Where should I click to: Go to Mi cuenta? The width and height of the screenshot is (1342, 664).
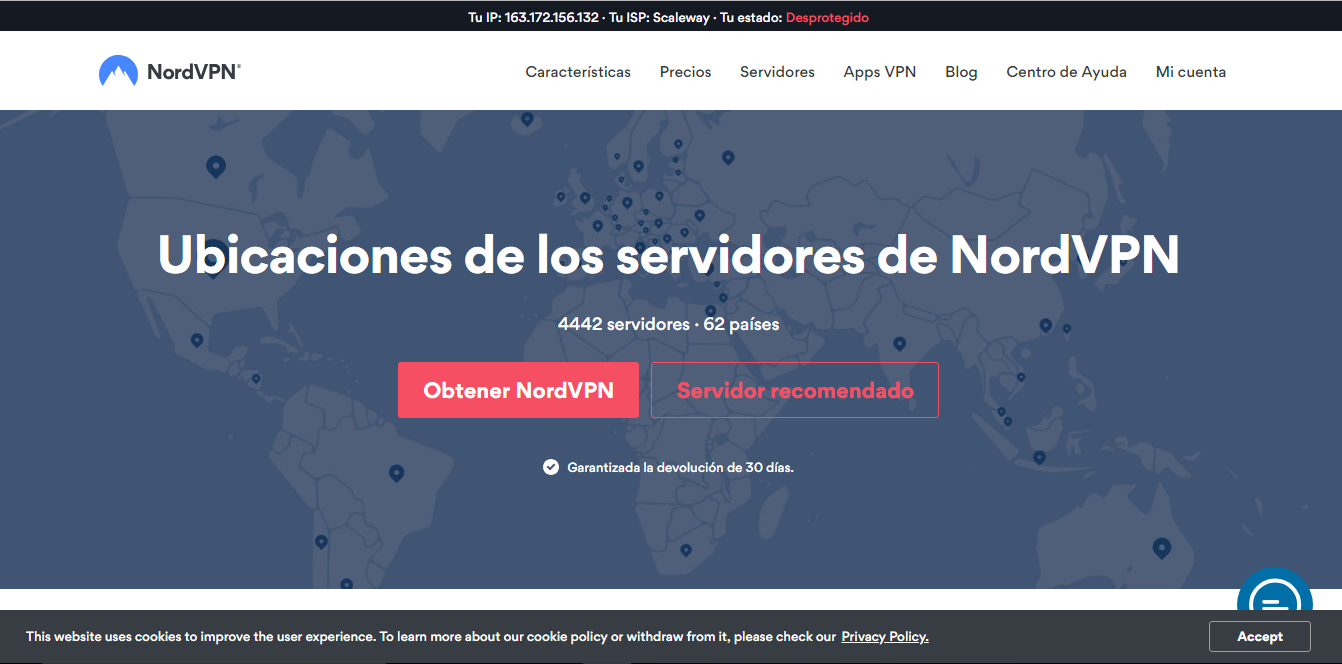1191,72
